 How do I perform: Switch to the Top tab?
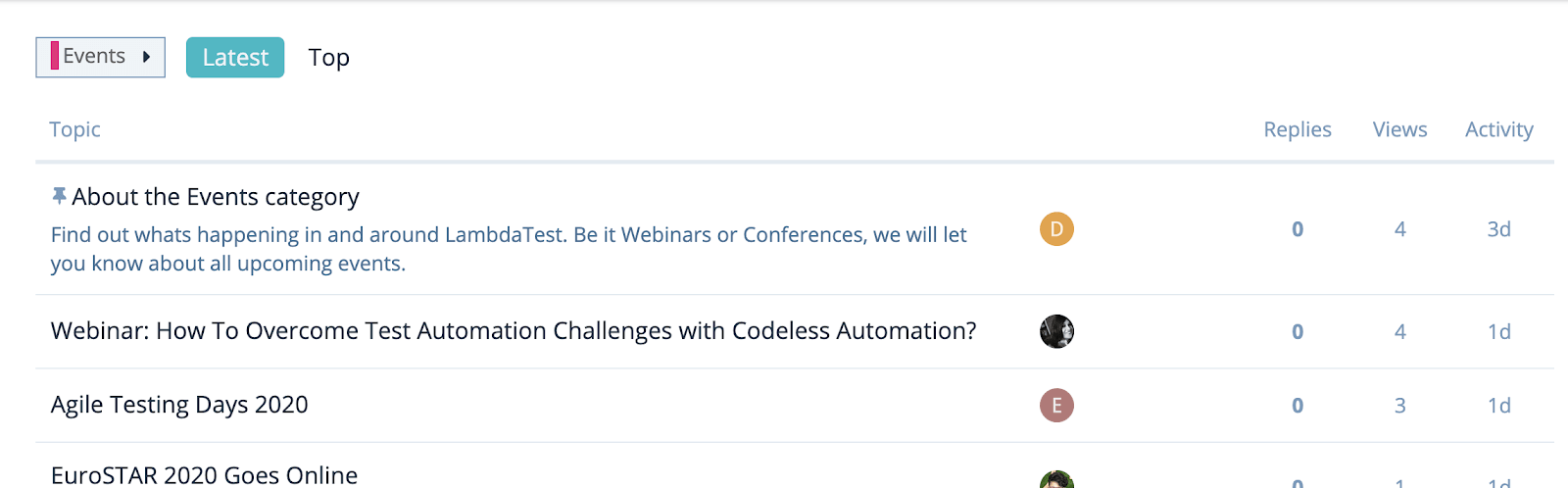[x=328, y=58]
